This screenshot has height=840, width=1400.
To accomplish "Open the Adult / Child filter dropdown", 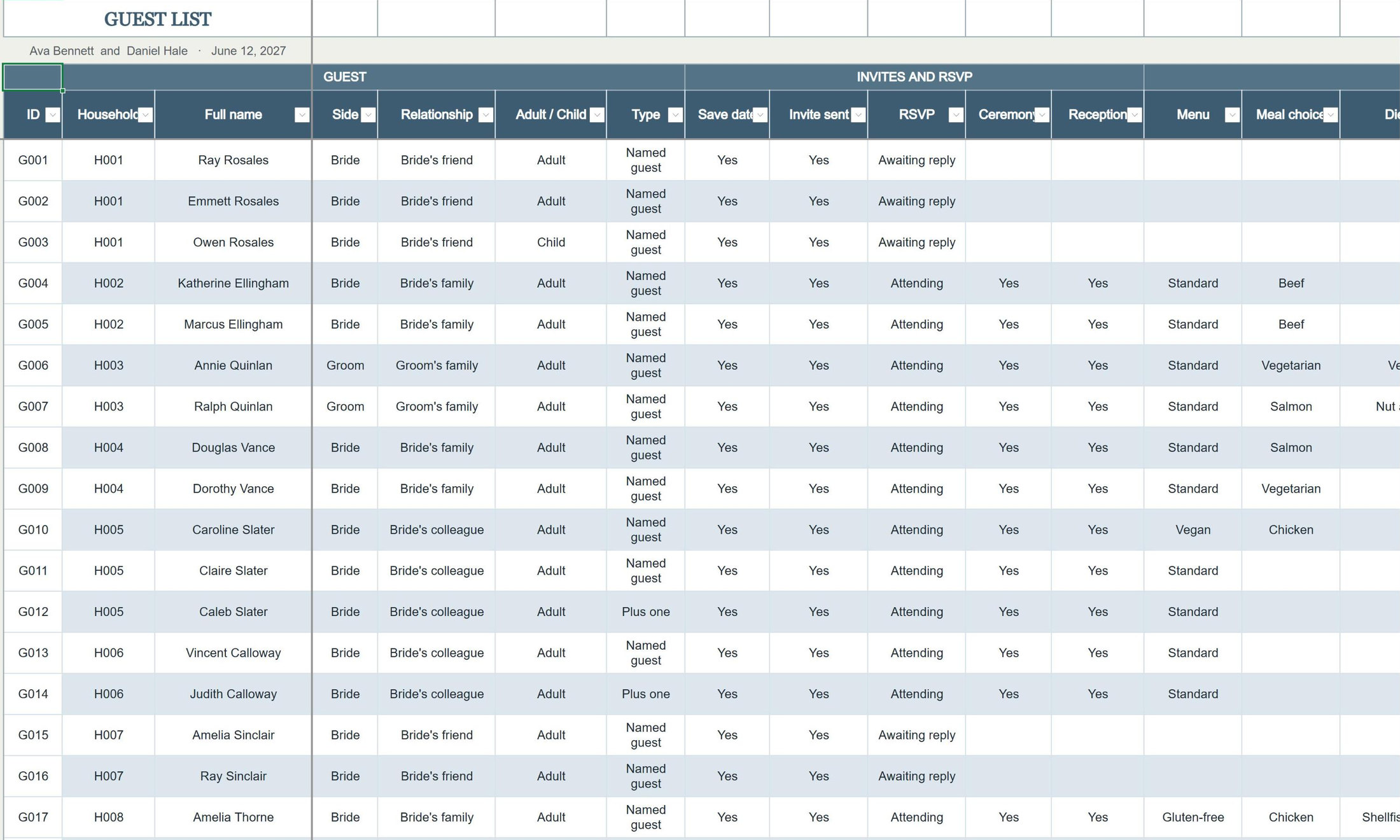I will (597, 115).
